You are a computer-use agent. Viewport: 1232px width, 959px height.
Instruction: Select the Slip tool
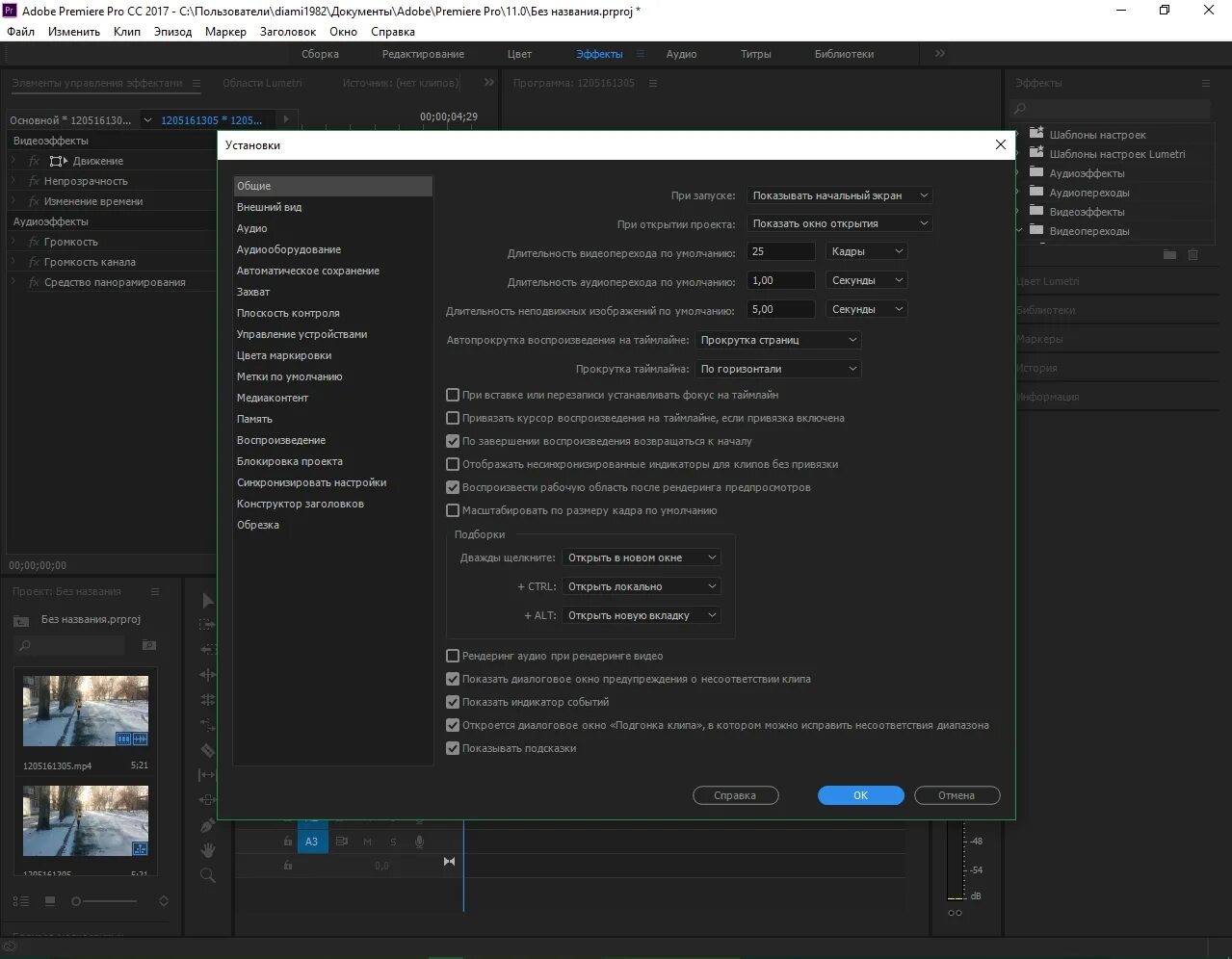(207, 775)
